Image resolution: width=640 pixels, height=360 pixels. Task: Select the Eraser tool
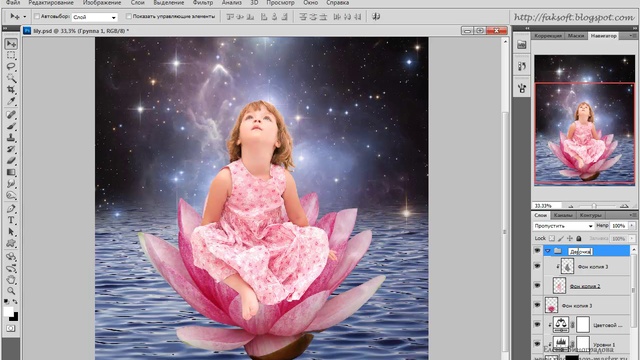click(11, 160)
